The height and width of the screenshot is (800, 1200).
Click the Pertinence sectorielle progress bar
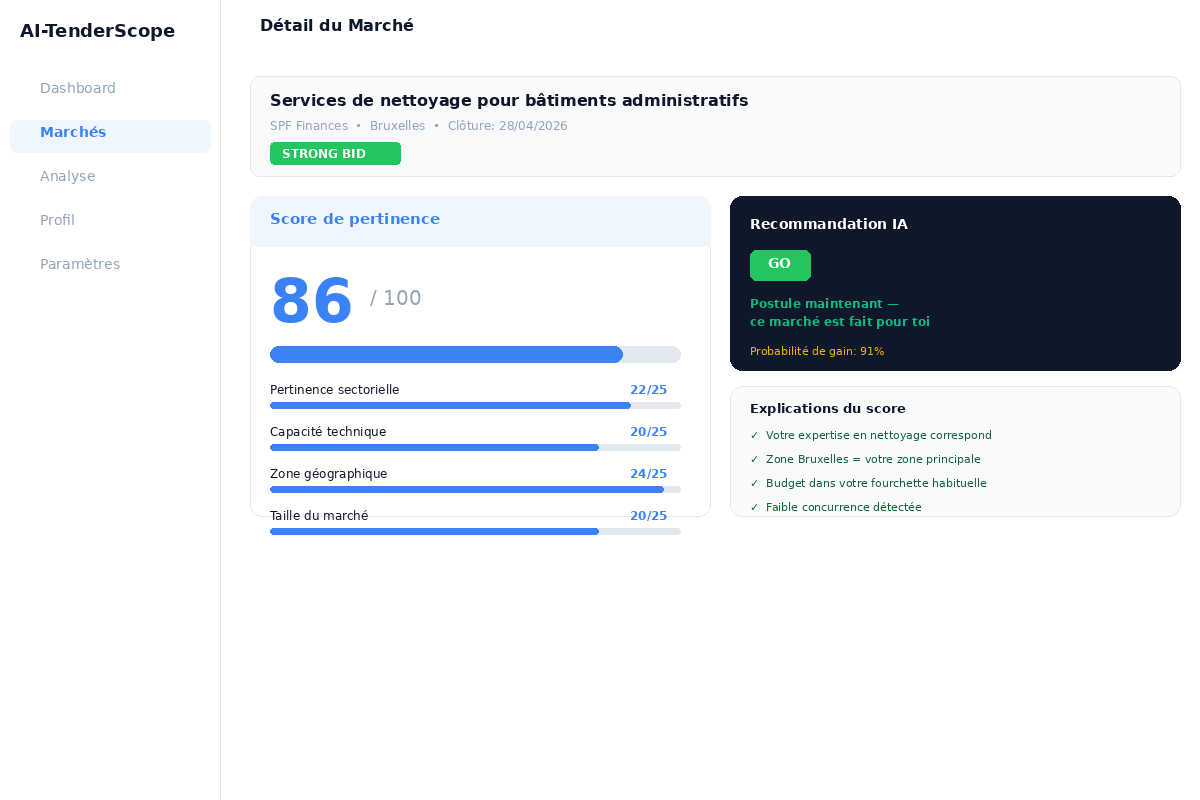[475, 405]
